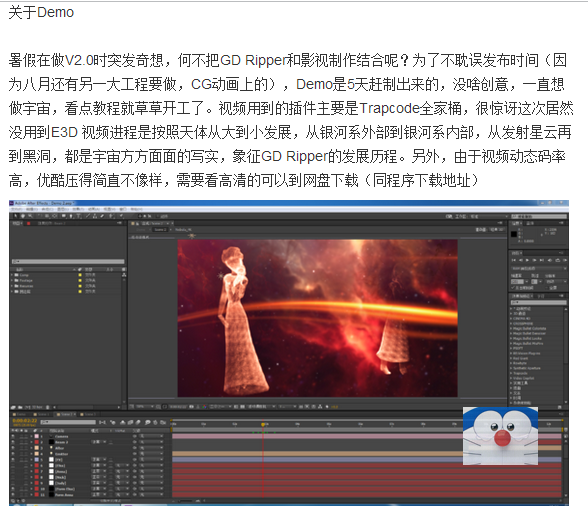Viewport: 588px width, 515px height.
Task: Select the Rotation tool
Action: pyautogui.click(x=40, y=216)
